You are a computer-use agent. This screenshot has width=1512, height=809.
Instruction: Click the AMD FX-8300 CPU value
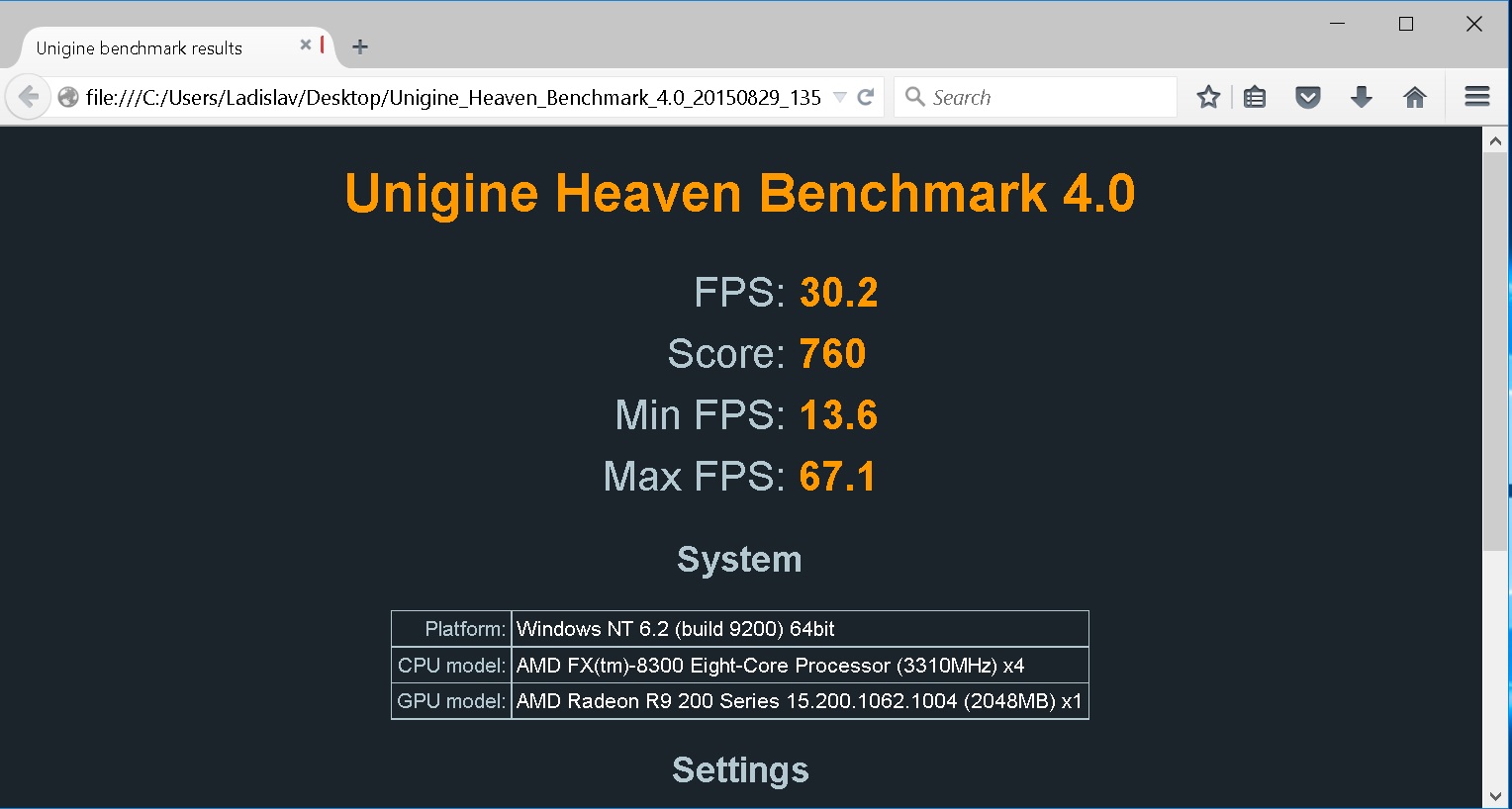pos(800,666)
